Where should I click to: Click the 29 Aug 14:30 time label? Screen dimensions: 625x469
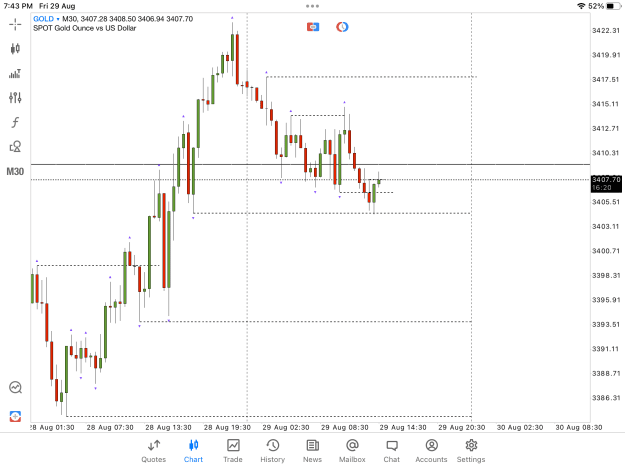(x=403, y=427)
